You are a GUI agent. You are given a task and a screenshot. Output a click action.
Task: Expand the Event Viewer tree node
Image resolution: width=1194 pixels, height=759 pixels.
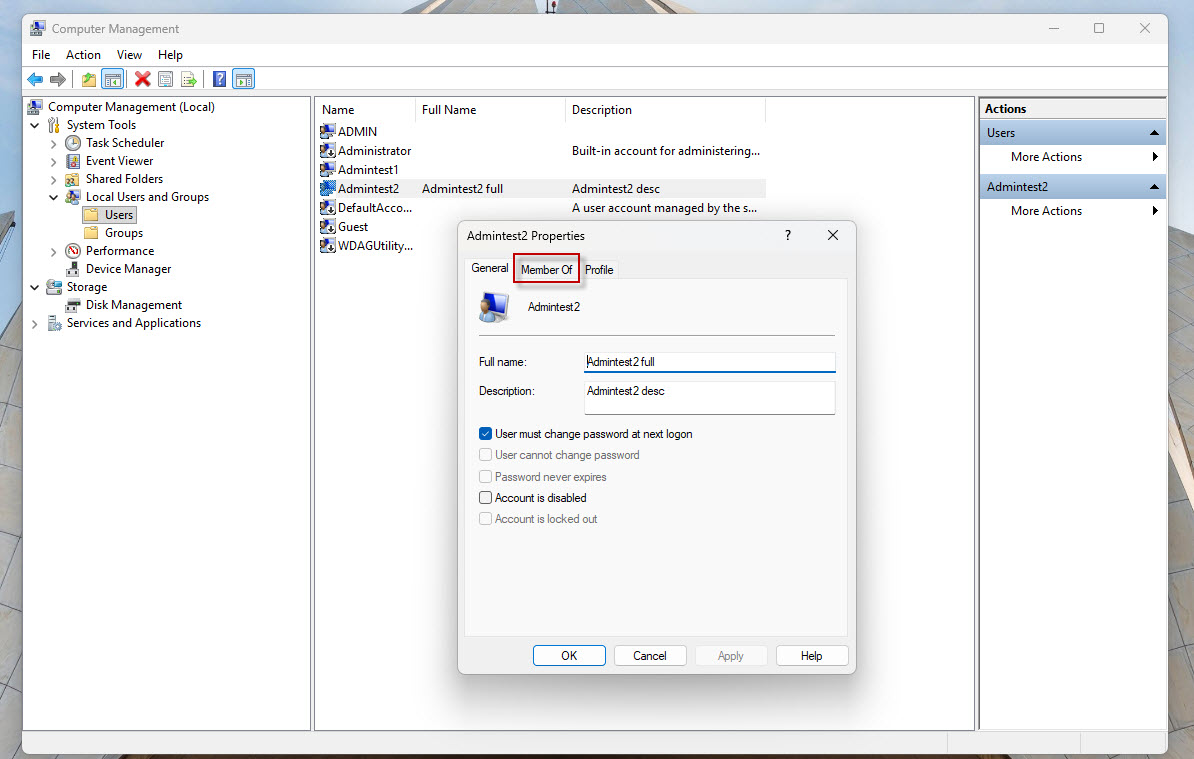click(x=53, y=161)
